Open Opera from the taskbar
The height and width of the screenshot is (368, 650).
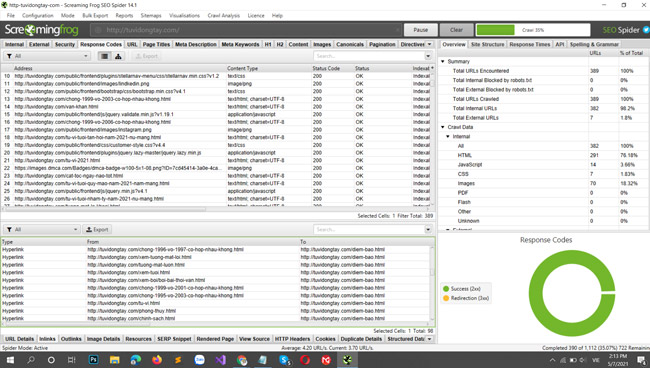305,360
